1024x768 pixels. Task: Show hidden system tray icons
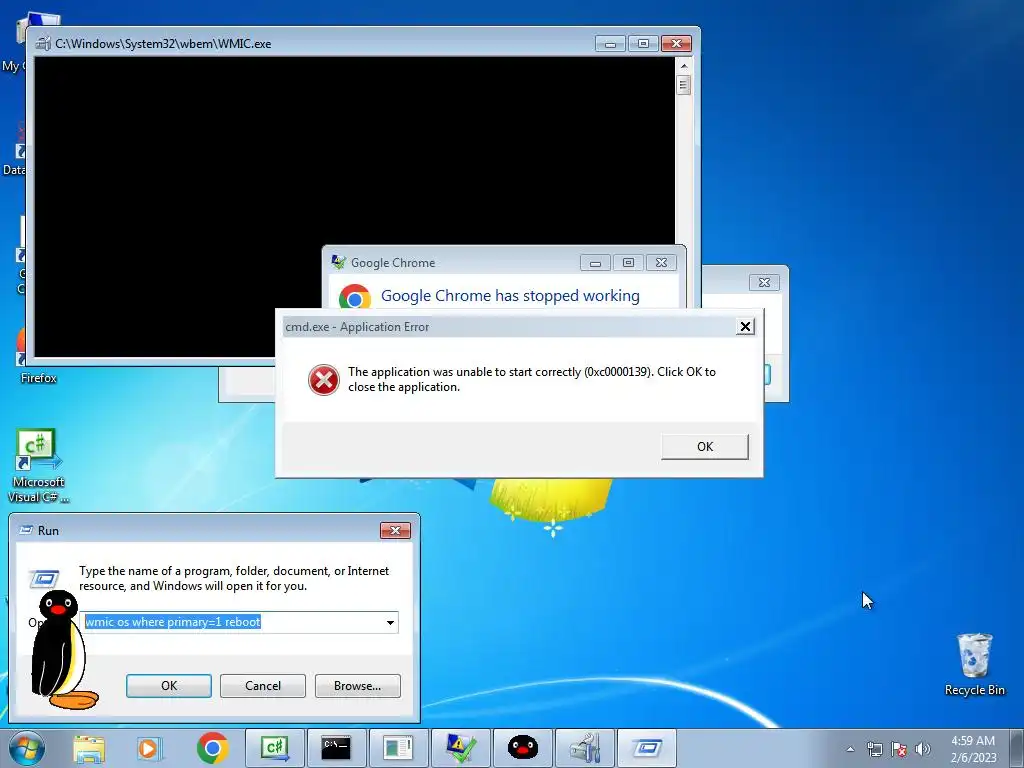point(850,749)
